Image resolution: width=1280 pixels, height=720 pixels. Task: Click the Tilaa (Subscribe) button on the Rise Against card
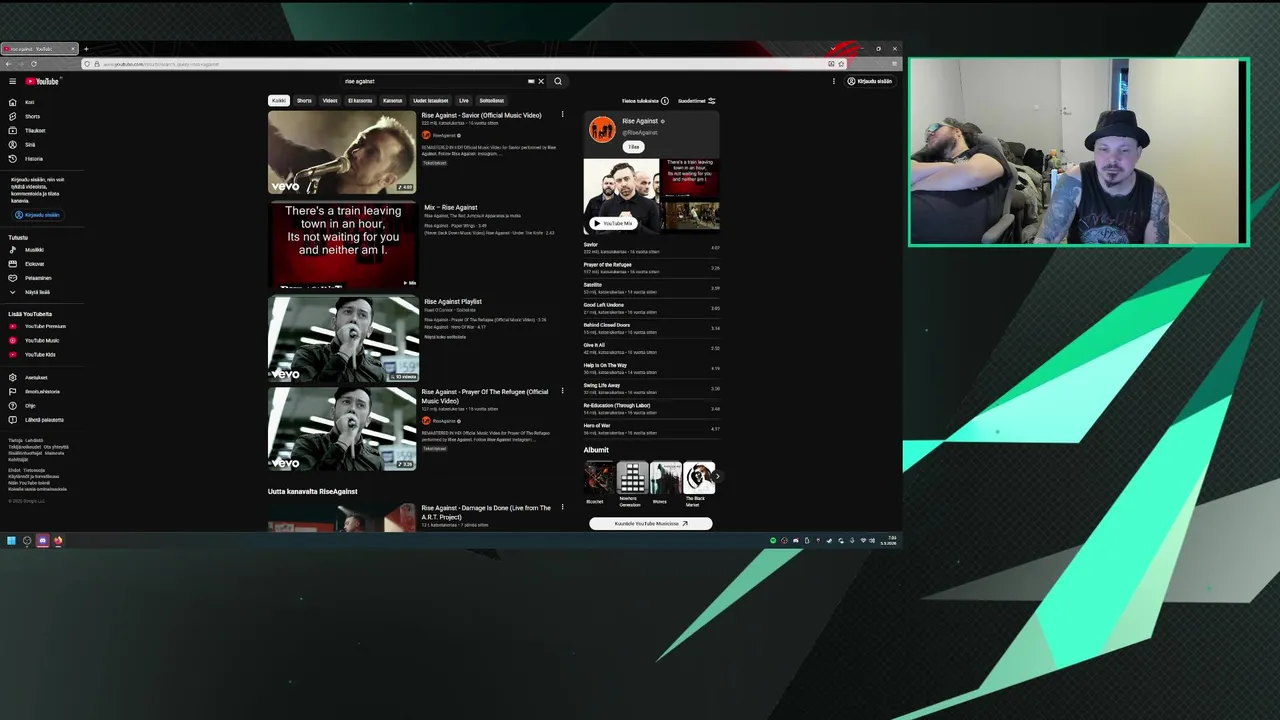633,147
